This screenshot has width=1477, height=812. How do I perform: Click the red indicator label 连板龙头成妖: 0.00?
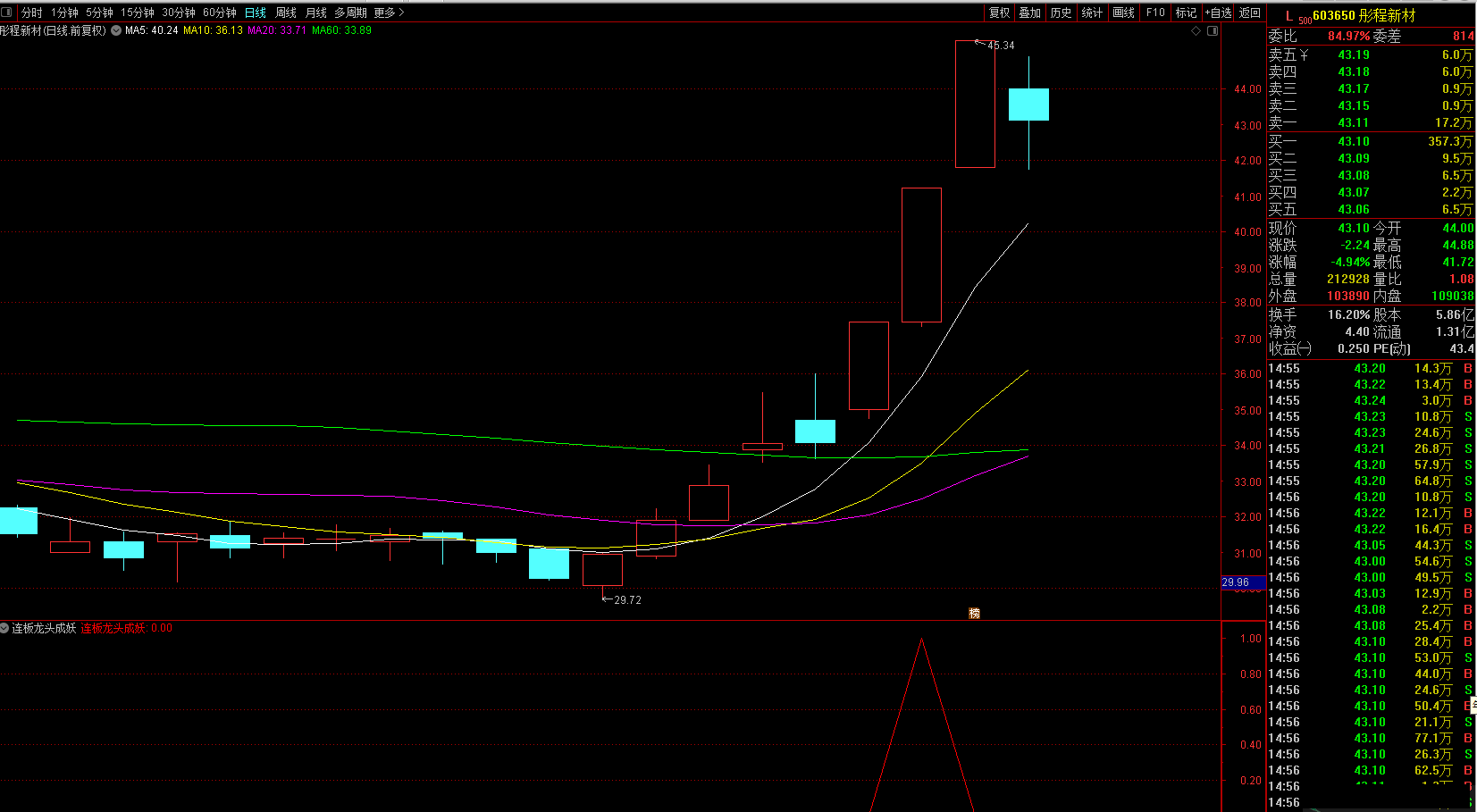tap(127, 628)
